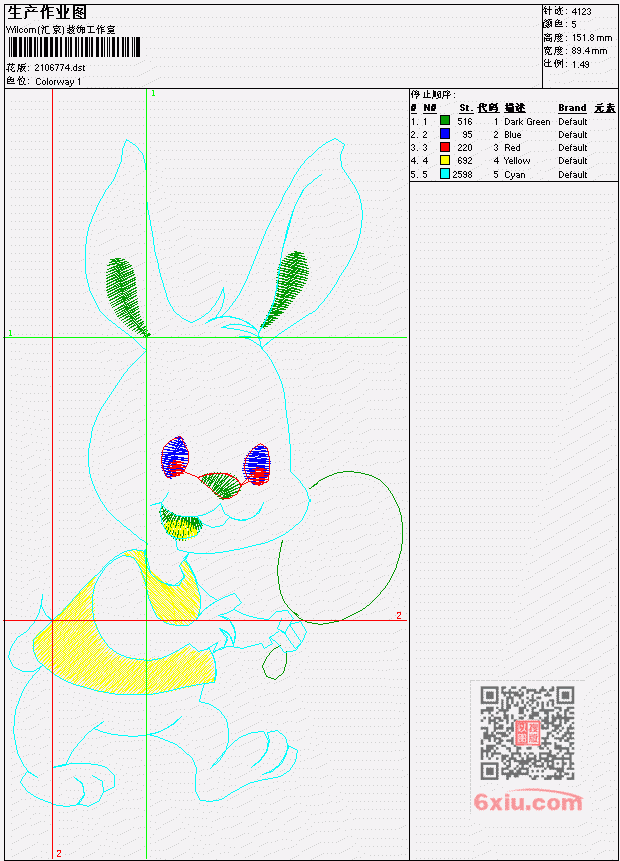Click the 'Dark Green' description text
620x861 pixels.
tap(527, 121)
